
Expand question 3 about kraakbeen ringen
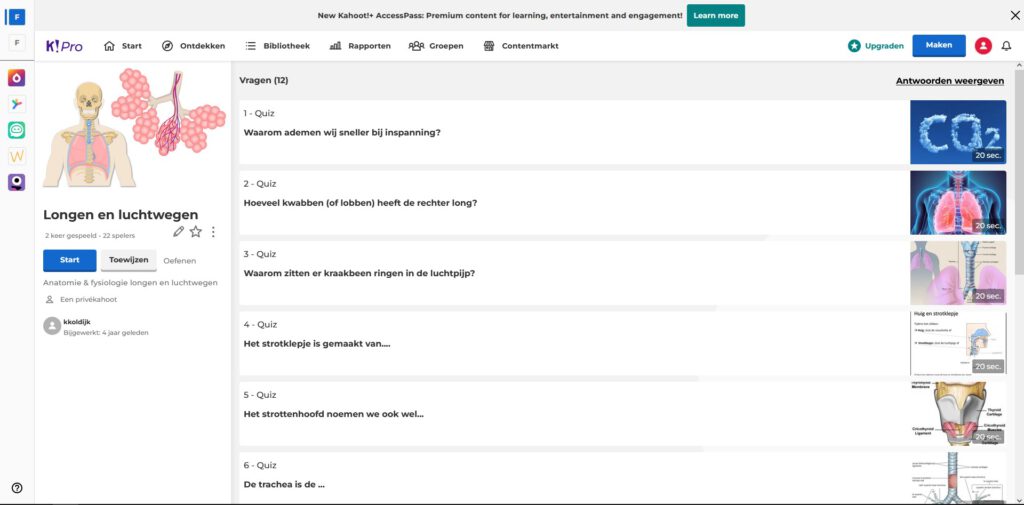click(572, 273)
